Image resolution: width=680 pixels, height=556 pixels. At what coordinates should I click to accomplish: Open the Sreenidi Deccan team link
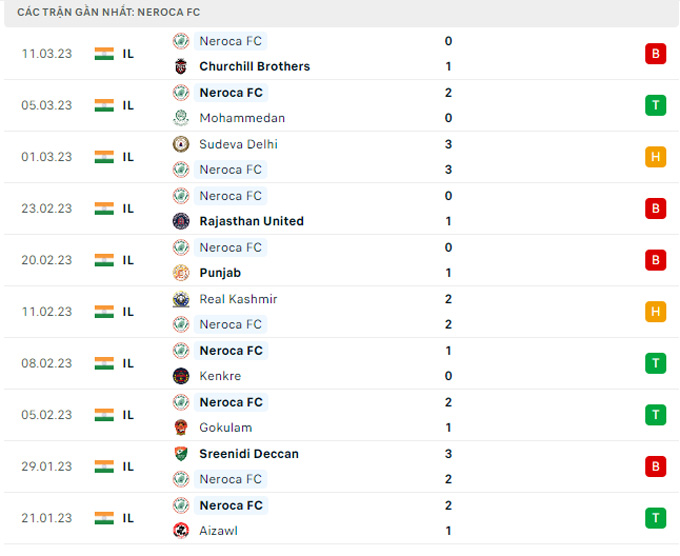click(x=248, y=454)
